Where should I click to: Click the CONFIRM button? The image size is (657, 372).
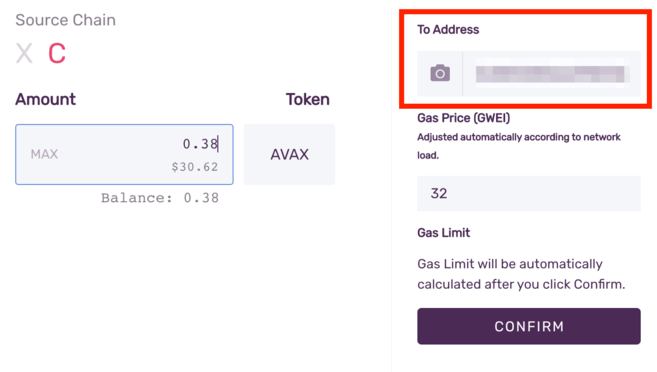(x=529, y=326)
